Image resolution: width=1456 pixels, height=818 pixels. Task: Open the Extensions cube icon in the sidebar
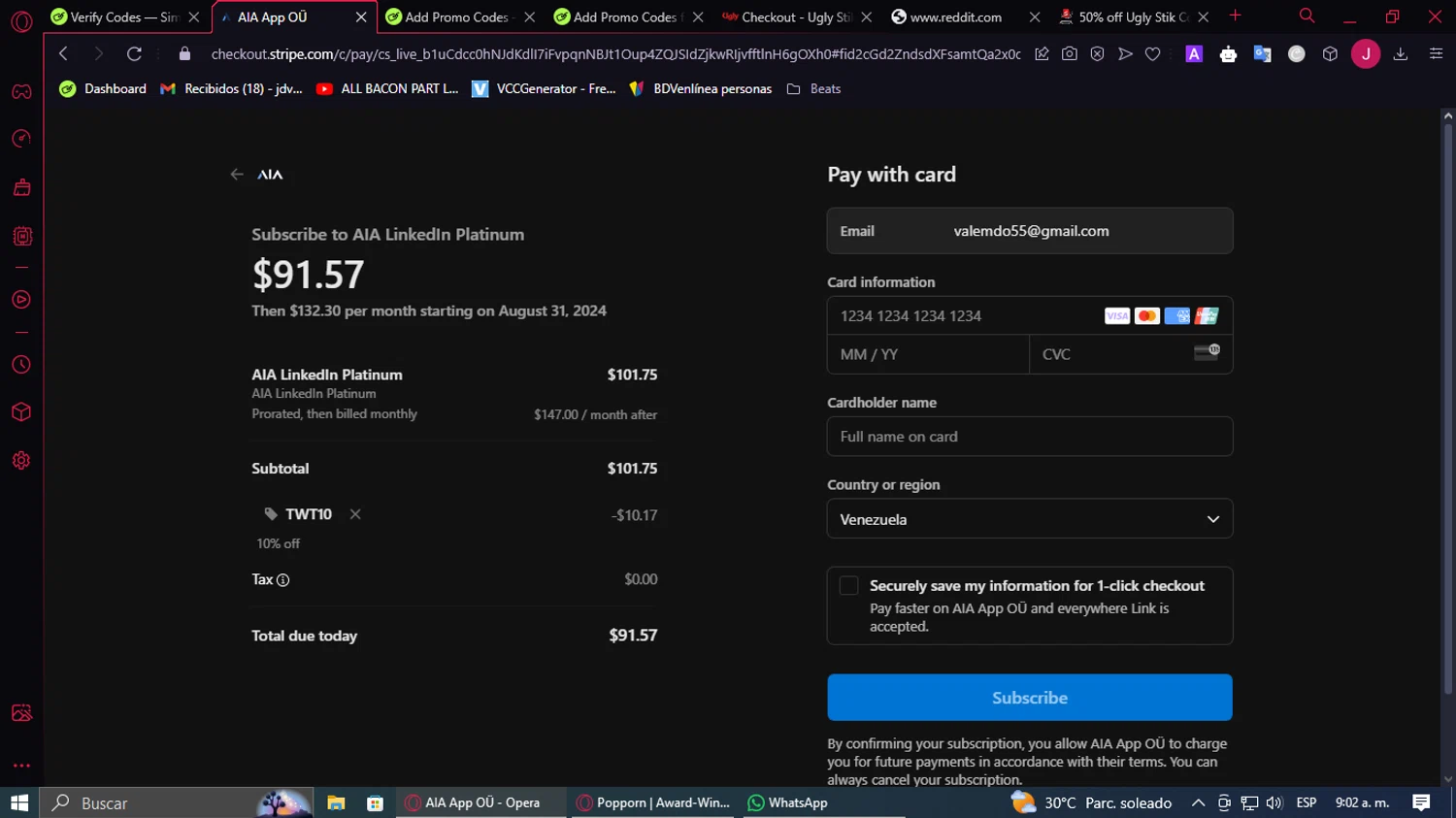[21, 412]
